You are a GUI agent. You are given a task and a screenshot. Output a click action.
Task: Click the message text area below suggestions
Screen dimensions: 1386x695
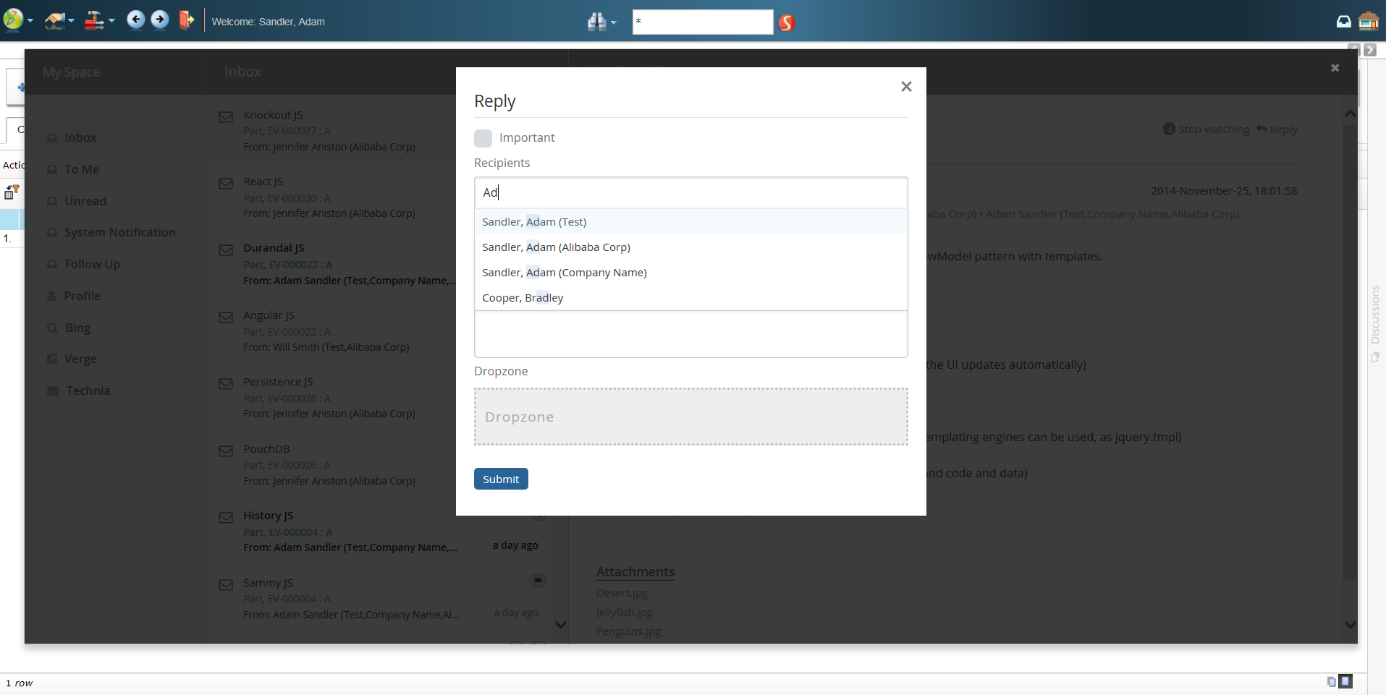click(690, 334)
